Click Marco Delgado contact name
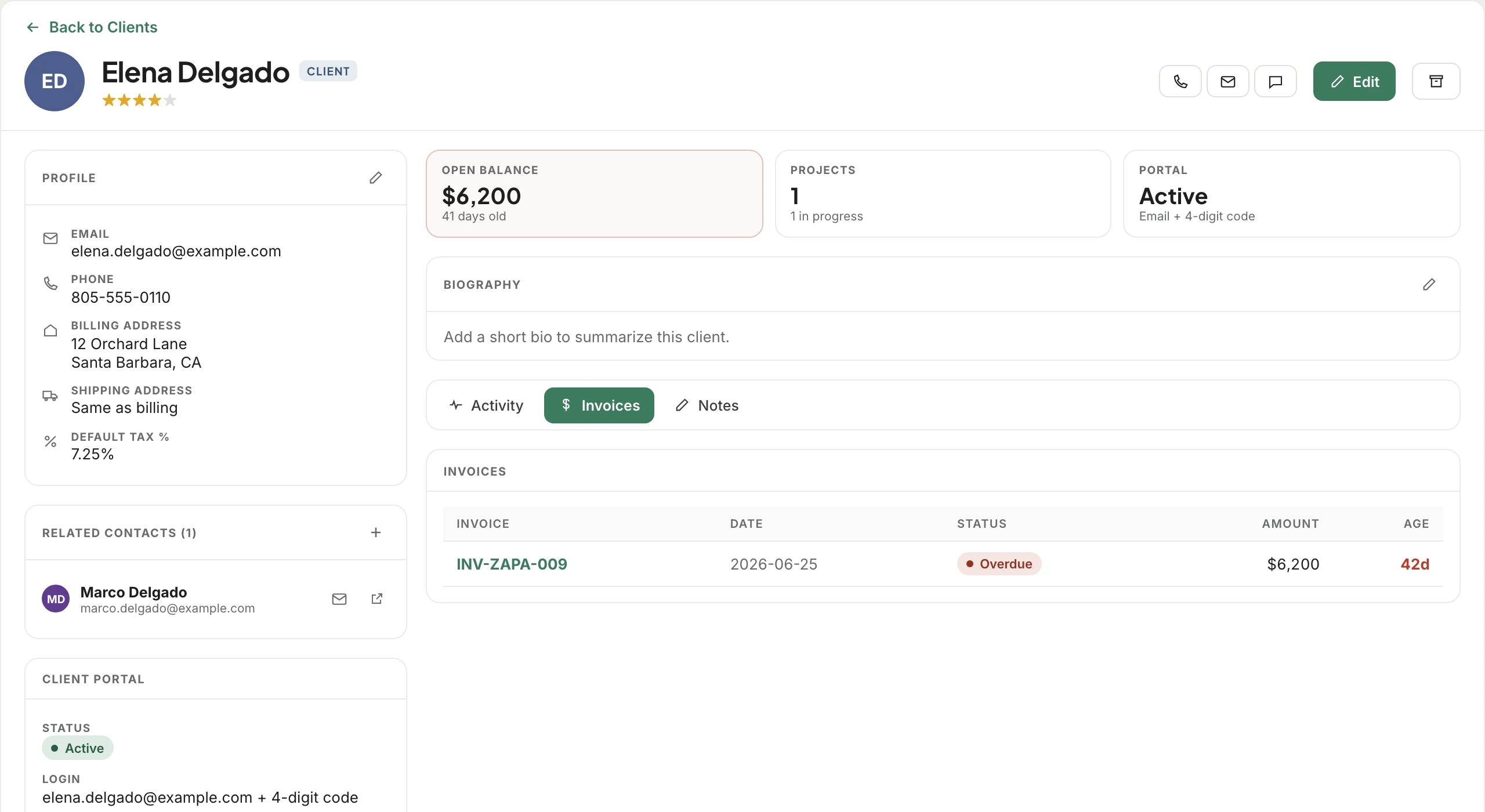1485x812 pixels. coord(133,592)
